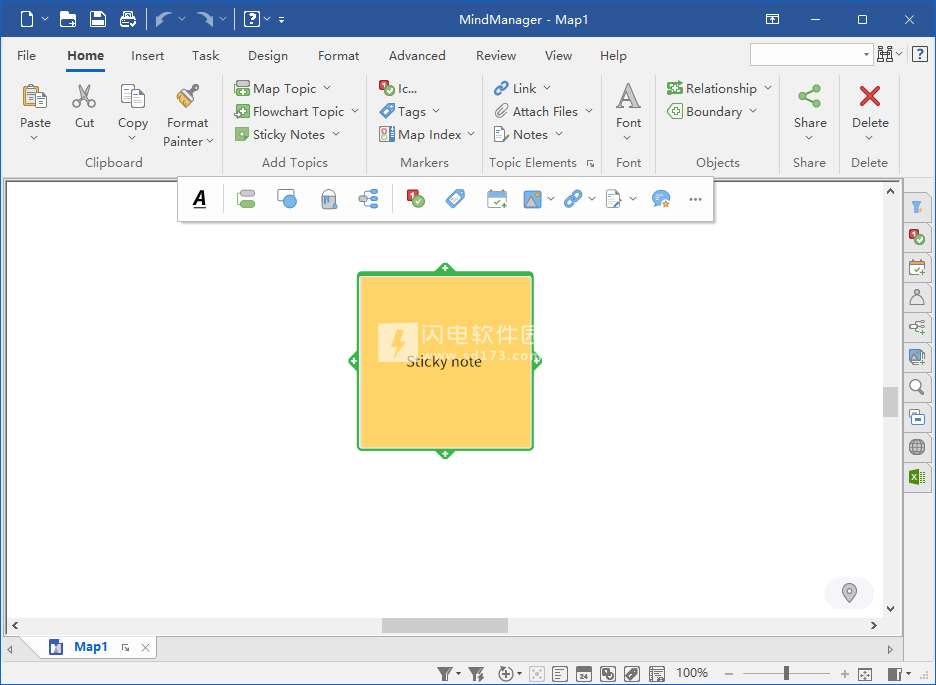Image resolution: width=936 pixels, height=685 pixels.
Task: Undo the last action
Action: click(163, 19)
